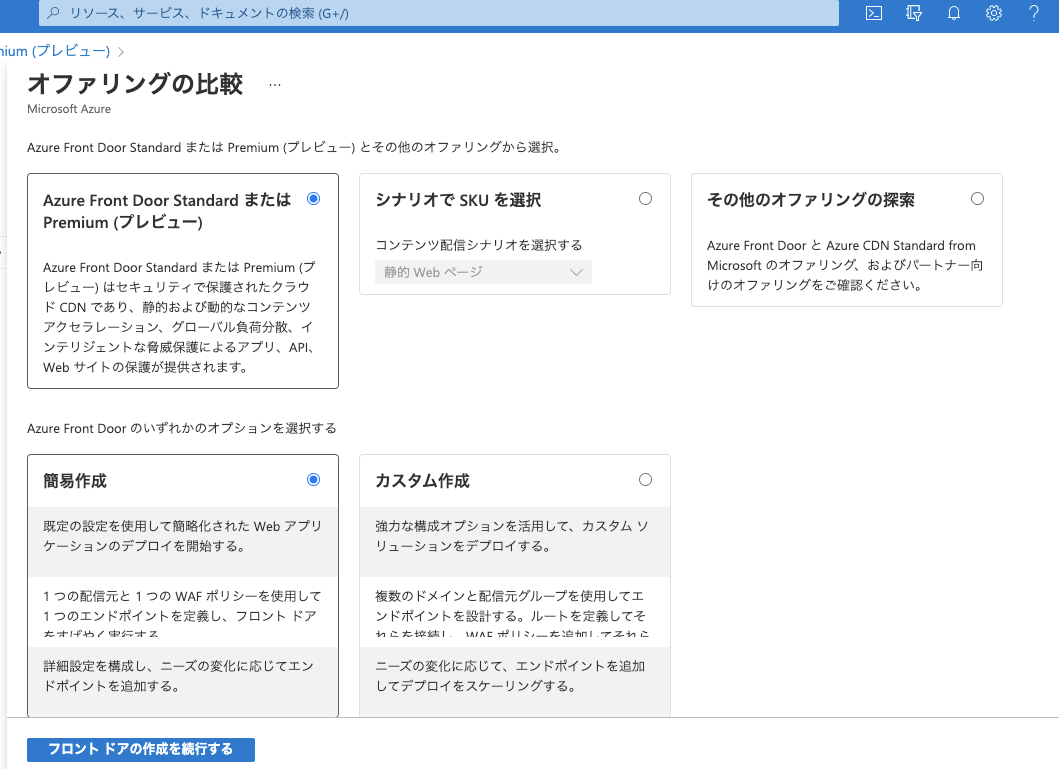Click the その他のオファリングの探索 heading
1059x769 pixels.
point(810,200)
